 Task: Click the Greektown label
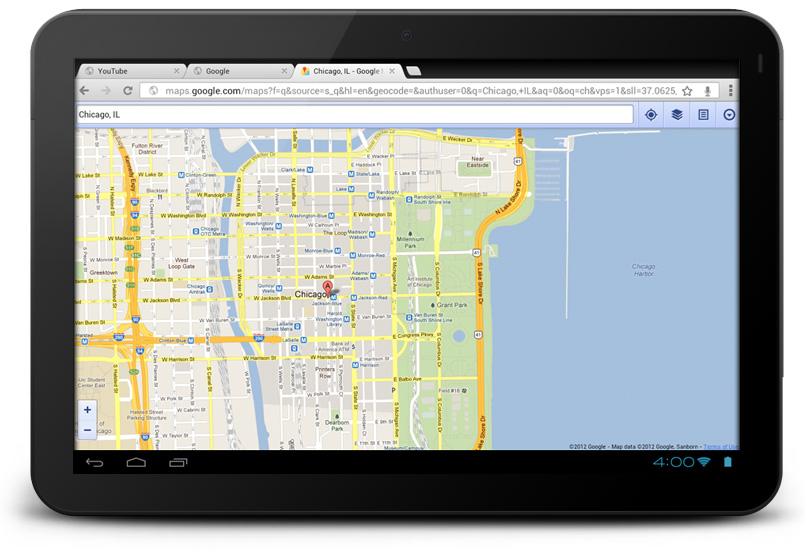[104, 272]
